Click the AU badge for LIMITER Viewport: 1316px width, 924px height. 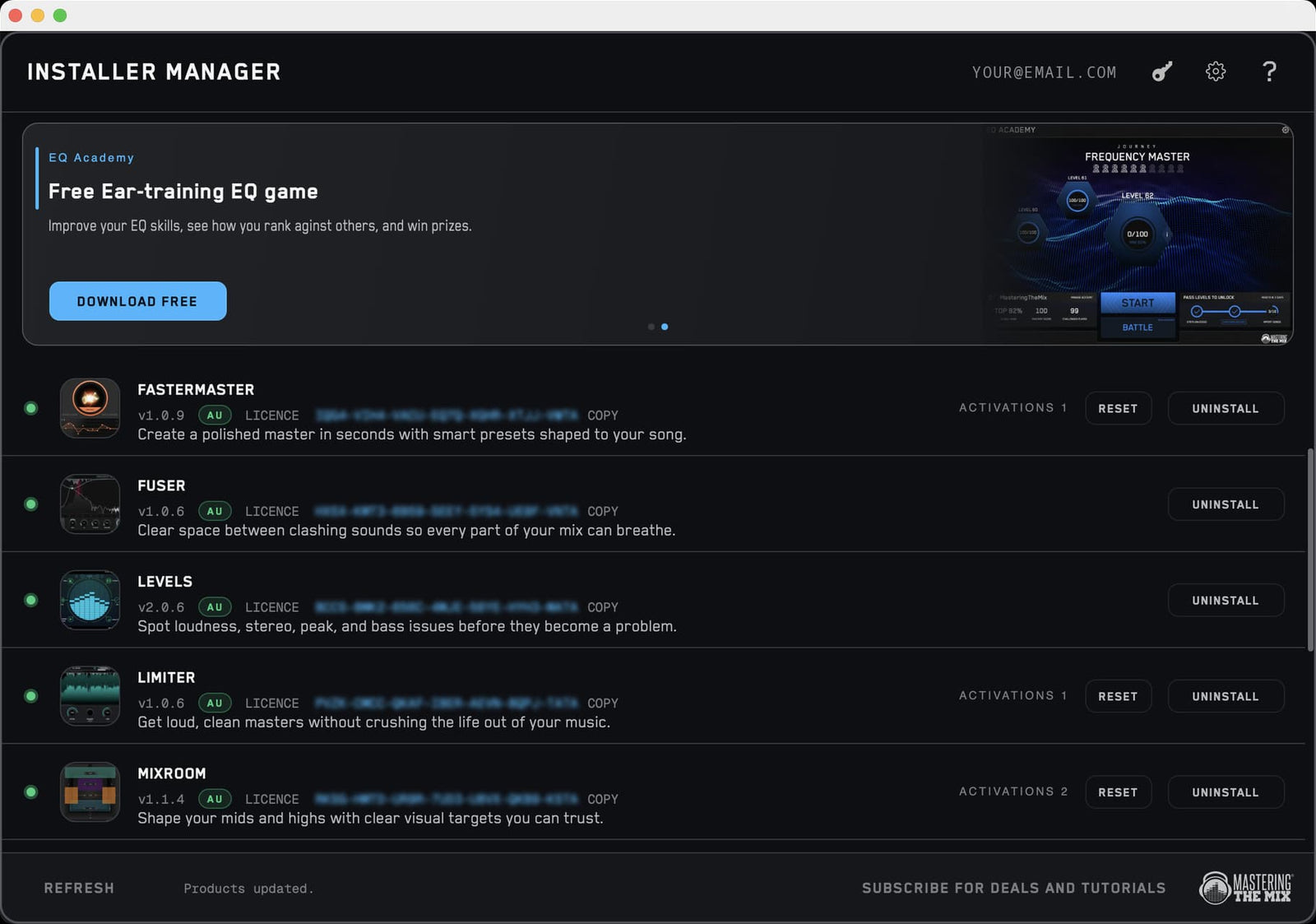[x=215, y=703]
